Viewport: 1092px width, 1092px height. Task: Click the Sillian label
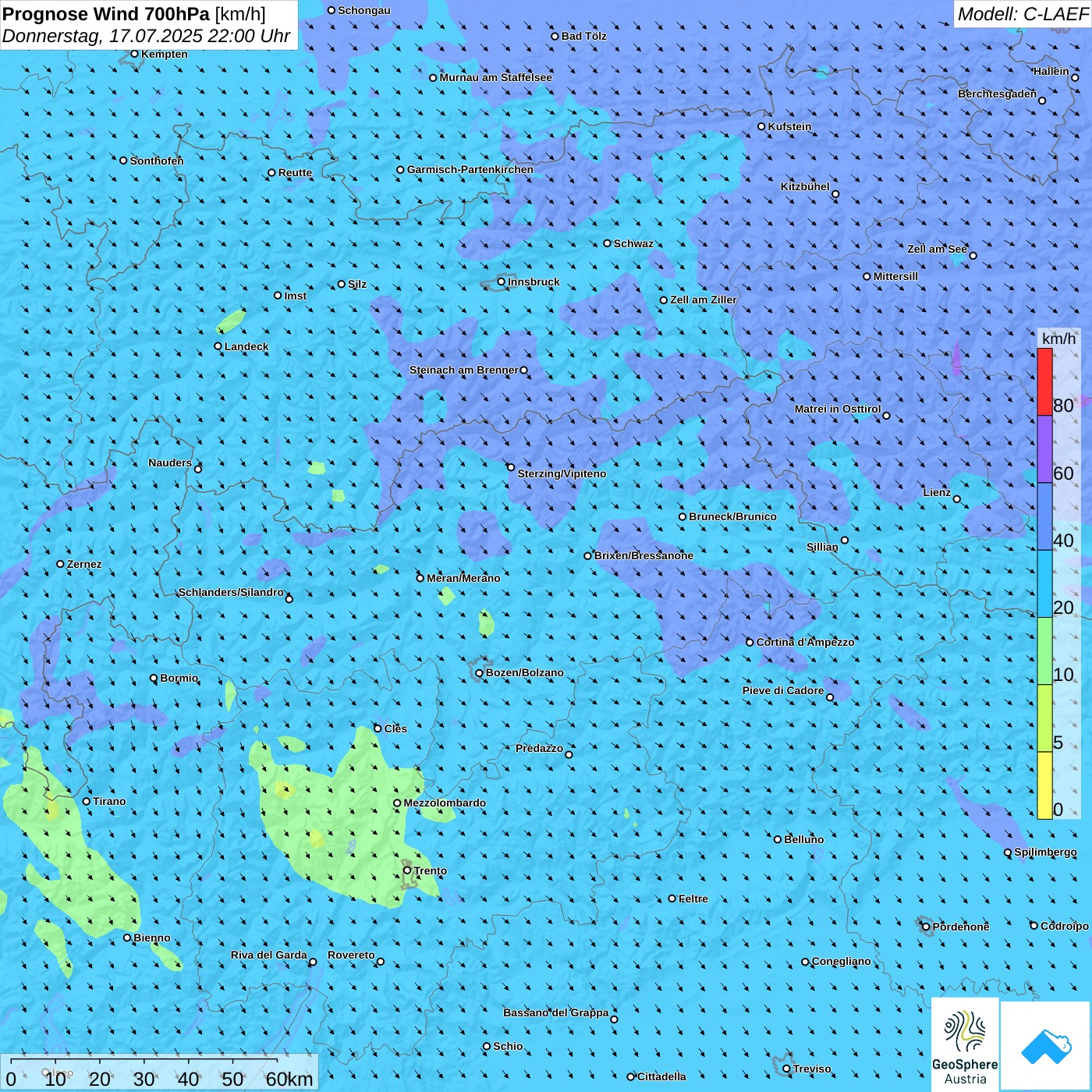pos(822,547)
